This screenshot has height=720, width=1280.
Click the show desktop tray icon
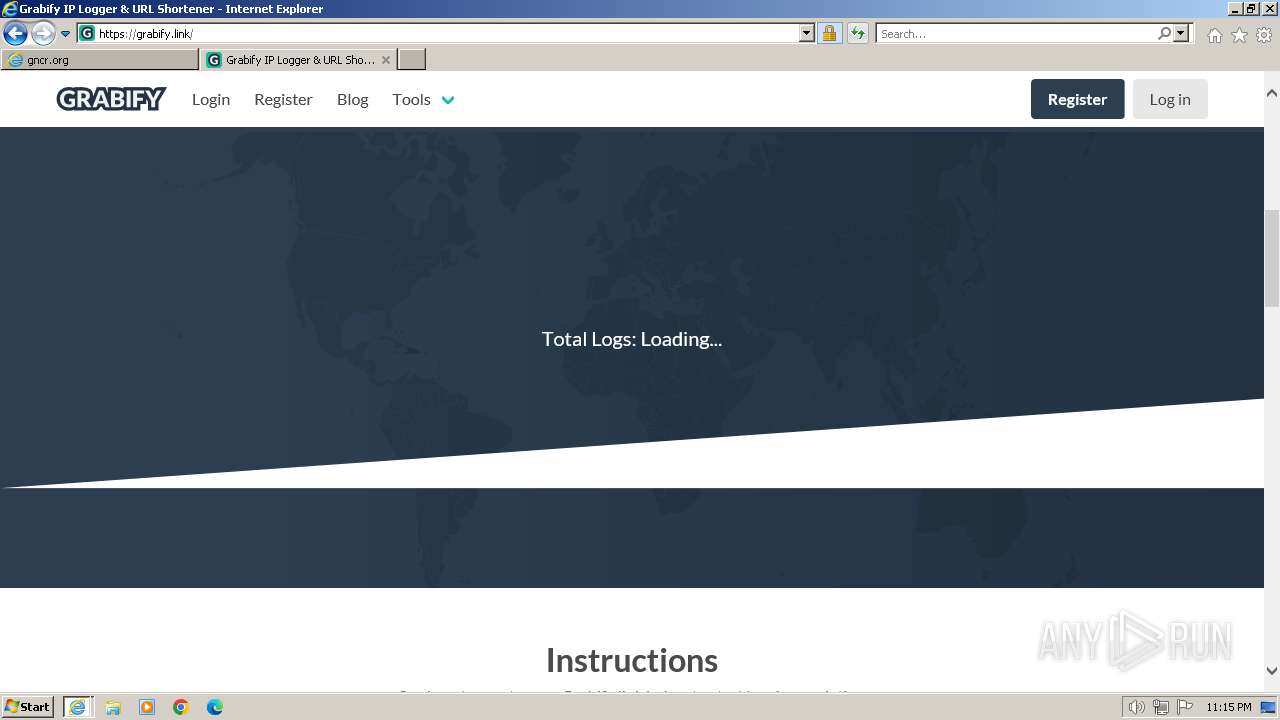click(1268, 707)
